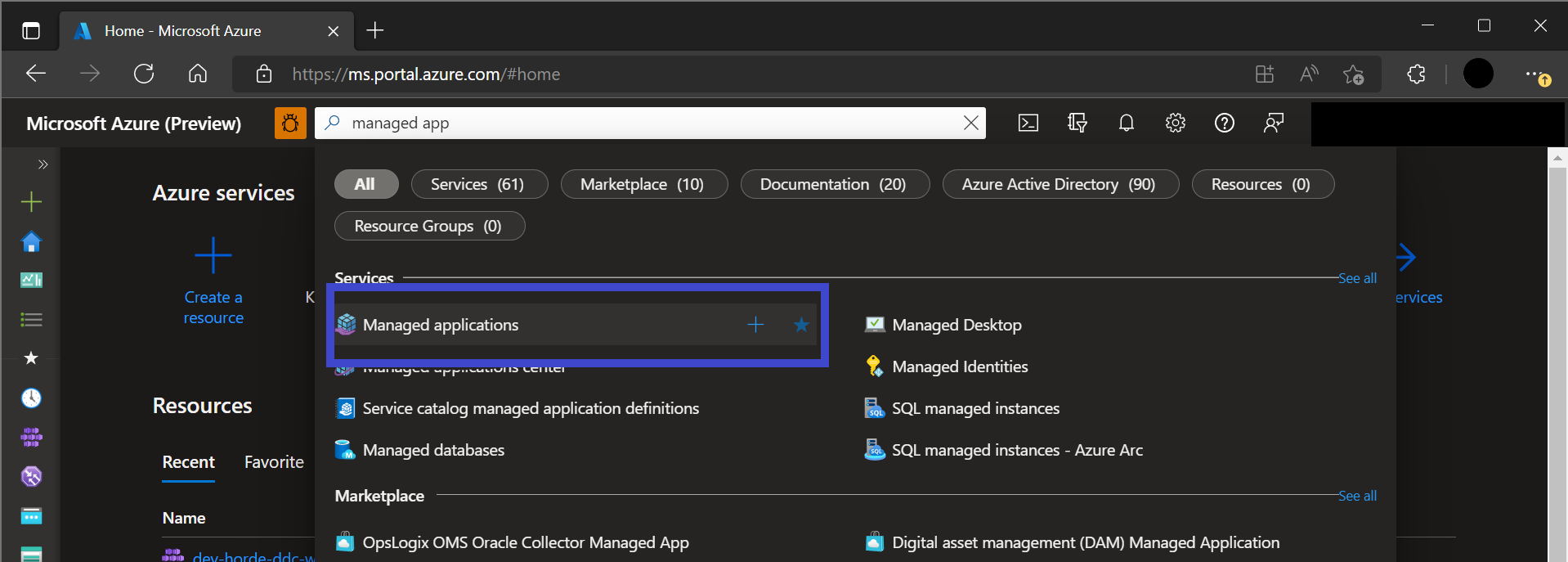Toggle favorite star for Managed applications
The image size is (1568, 562).
tap(801, 325)
